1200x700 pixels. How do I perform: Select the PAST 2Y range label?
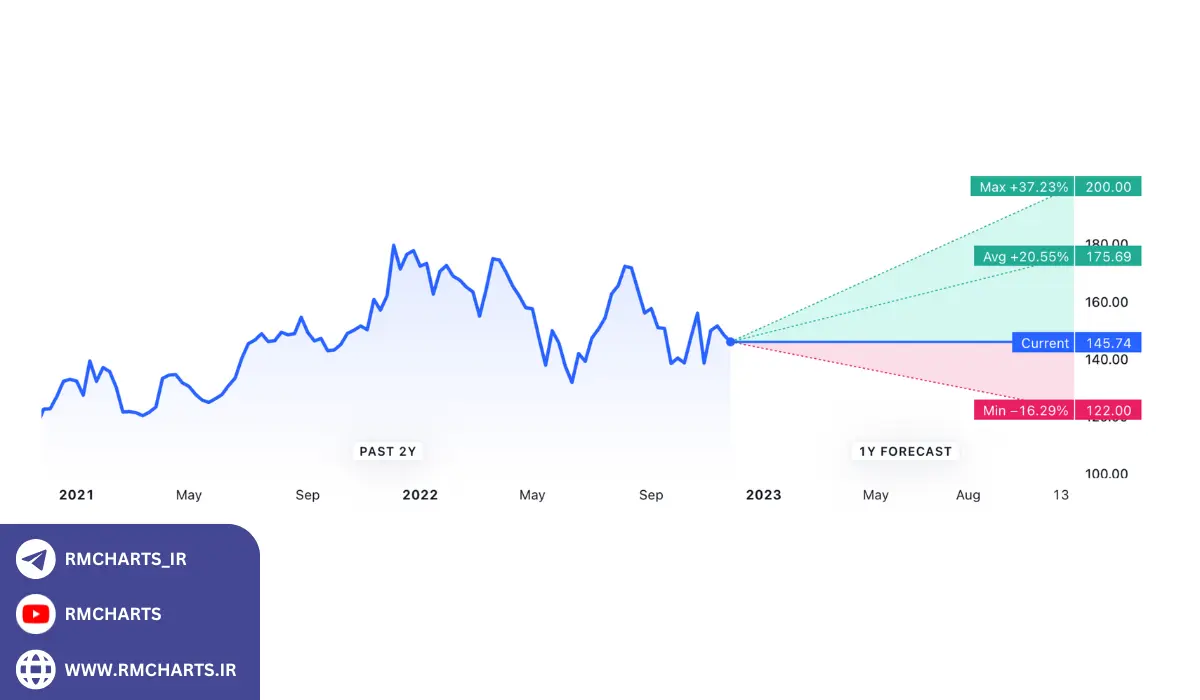387,452
